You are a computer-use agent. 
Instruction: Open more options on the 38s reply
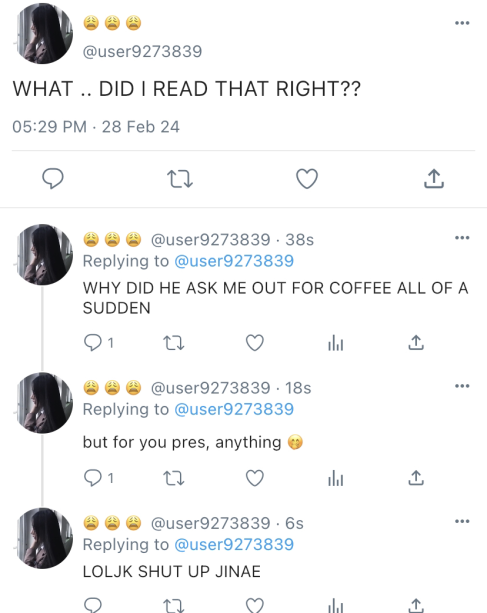tap(462, 237)
